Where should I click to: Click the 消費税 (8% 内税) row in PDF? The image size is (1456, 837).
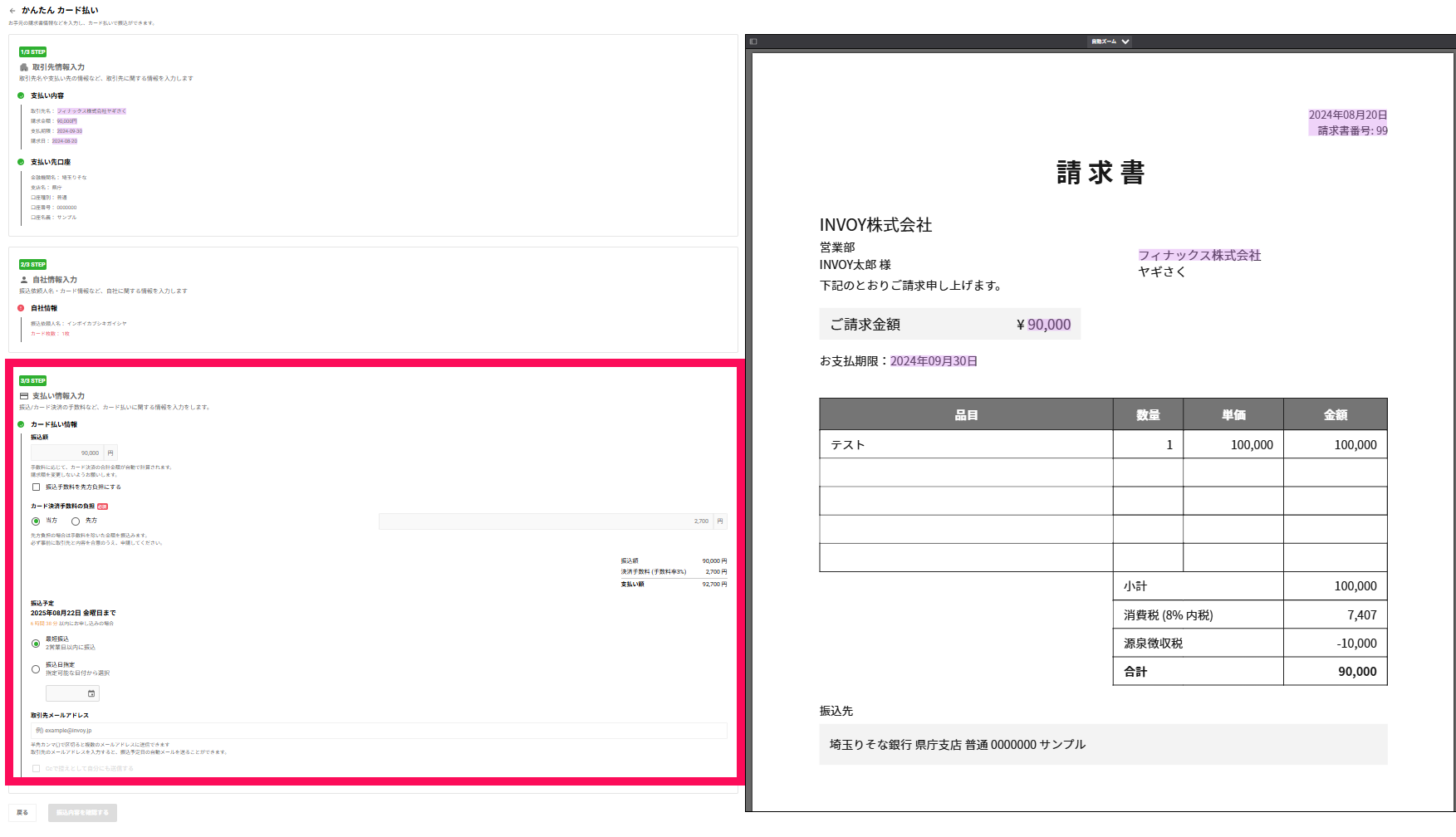(1250, 614)
